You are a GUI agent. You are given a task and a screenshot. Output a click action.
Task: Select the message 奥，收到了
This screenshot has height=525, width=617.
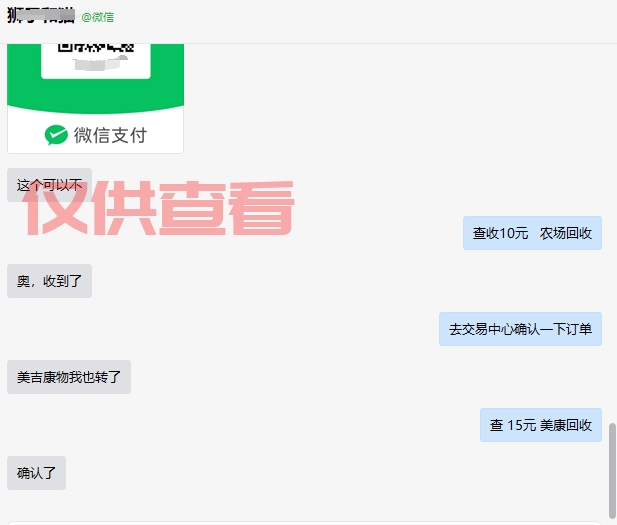50,281
